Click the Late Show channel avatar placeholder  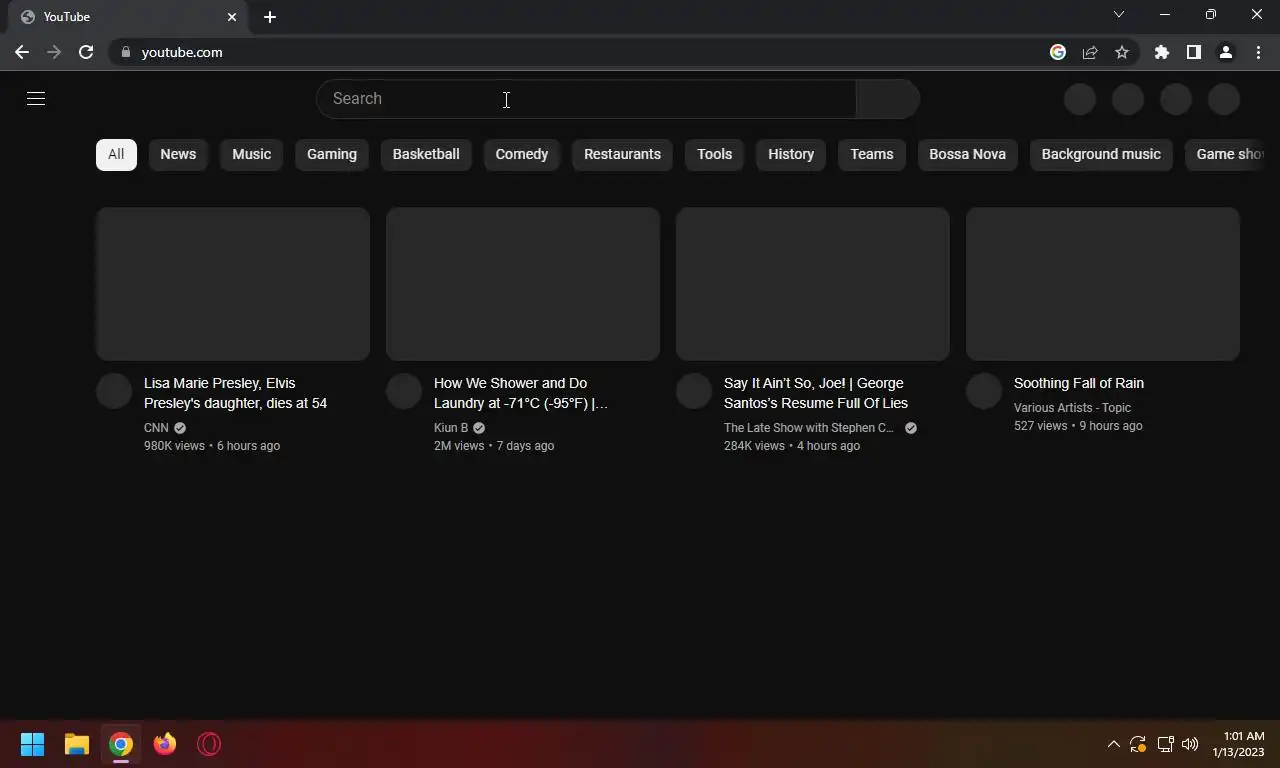click(x=694, y=392)
